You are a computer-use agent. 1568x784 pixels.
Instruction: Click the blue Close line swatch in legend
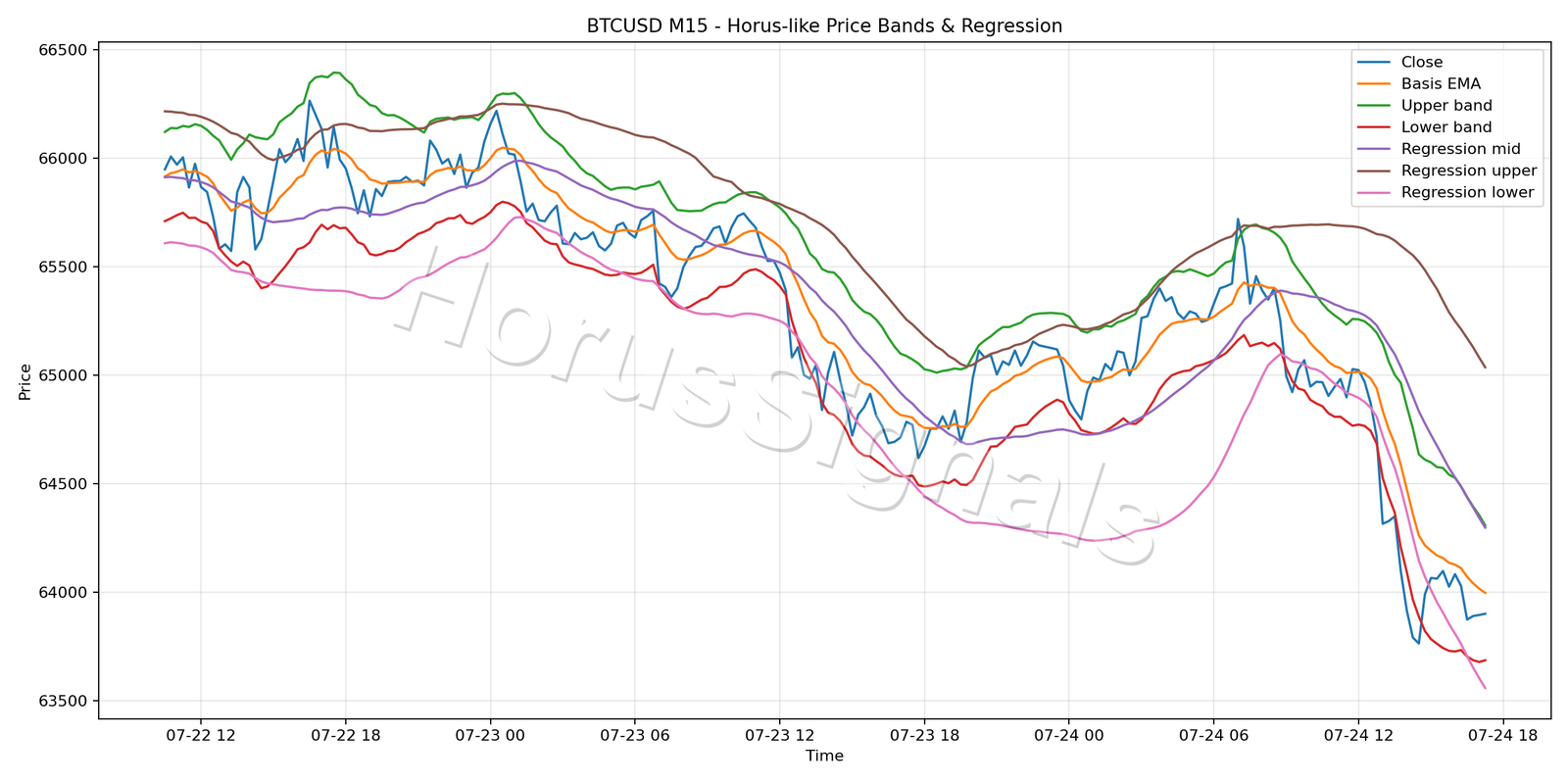pyautogui.click(x=1373, y=63)
